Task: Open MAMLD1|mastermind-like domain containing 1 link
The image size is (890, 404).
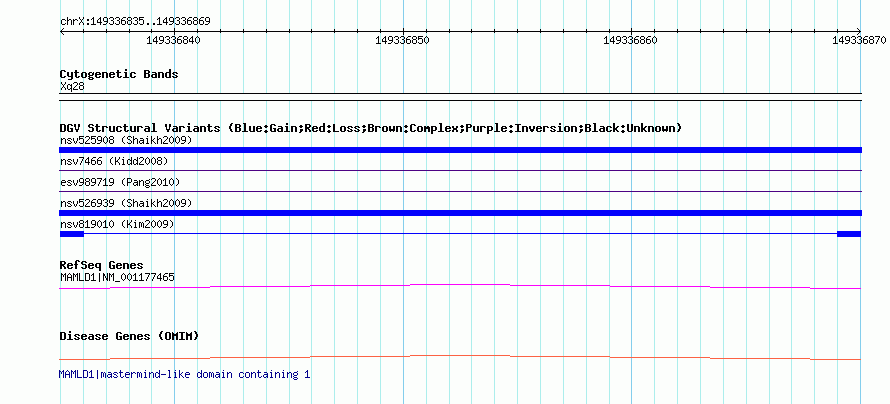Action: point(184,374)
